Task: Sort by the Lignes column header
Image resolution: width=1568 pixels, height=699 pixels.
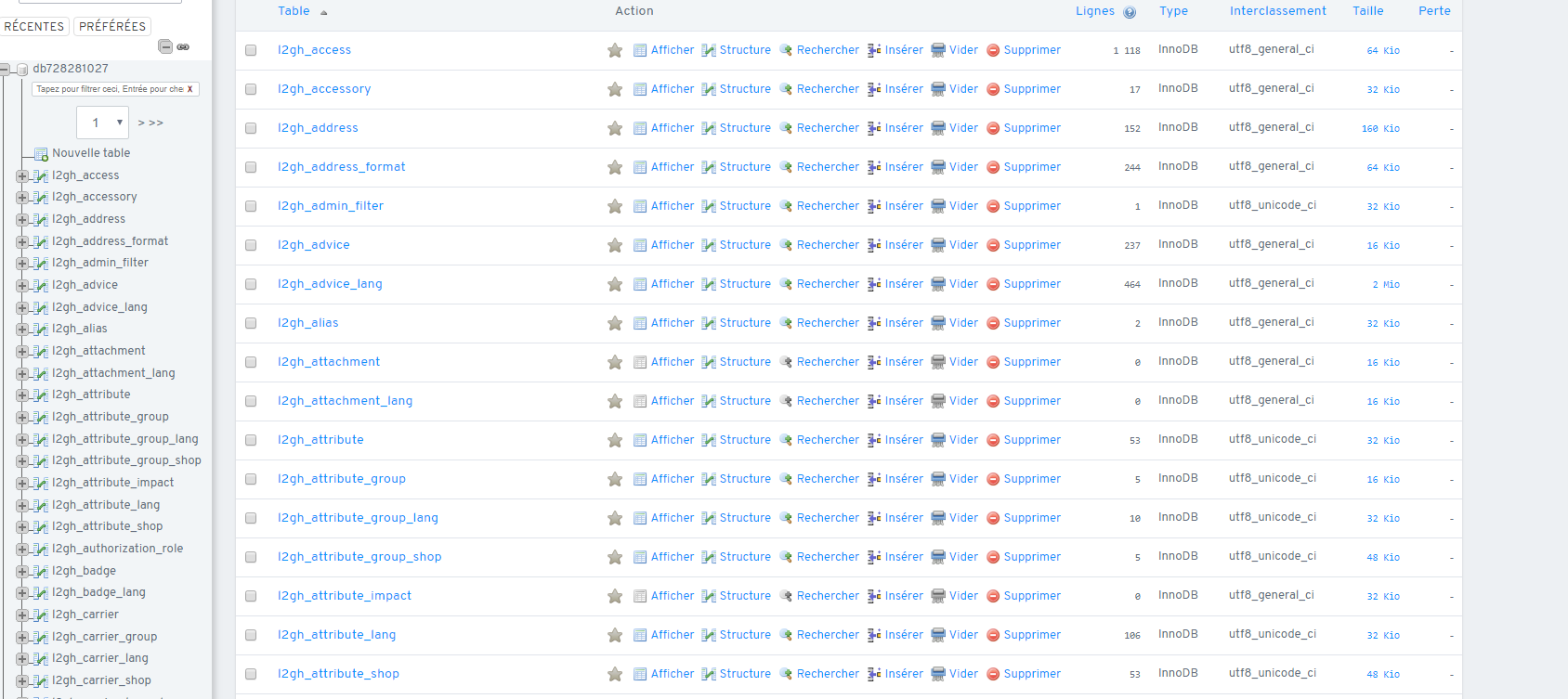Action: 1095,11
